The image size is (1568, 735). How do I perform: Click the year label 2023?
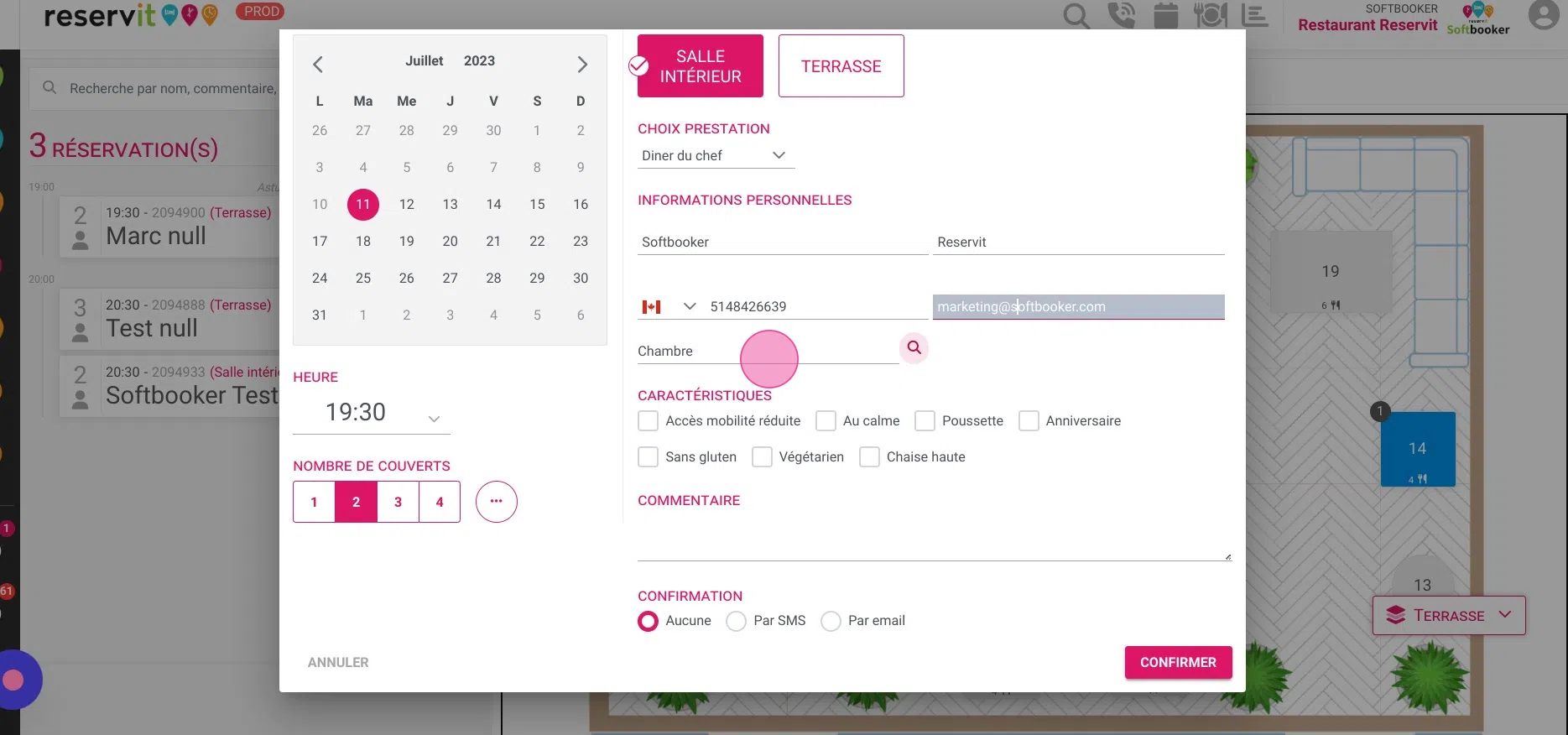[x=479, y=61]
